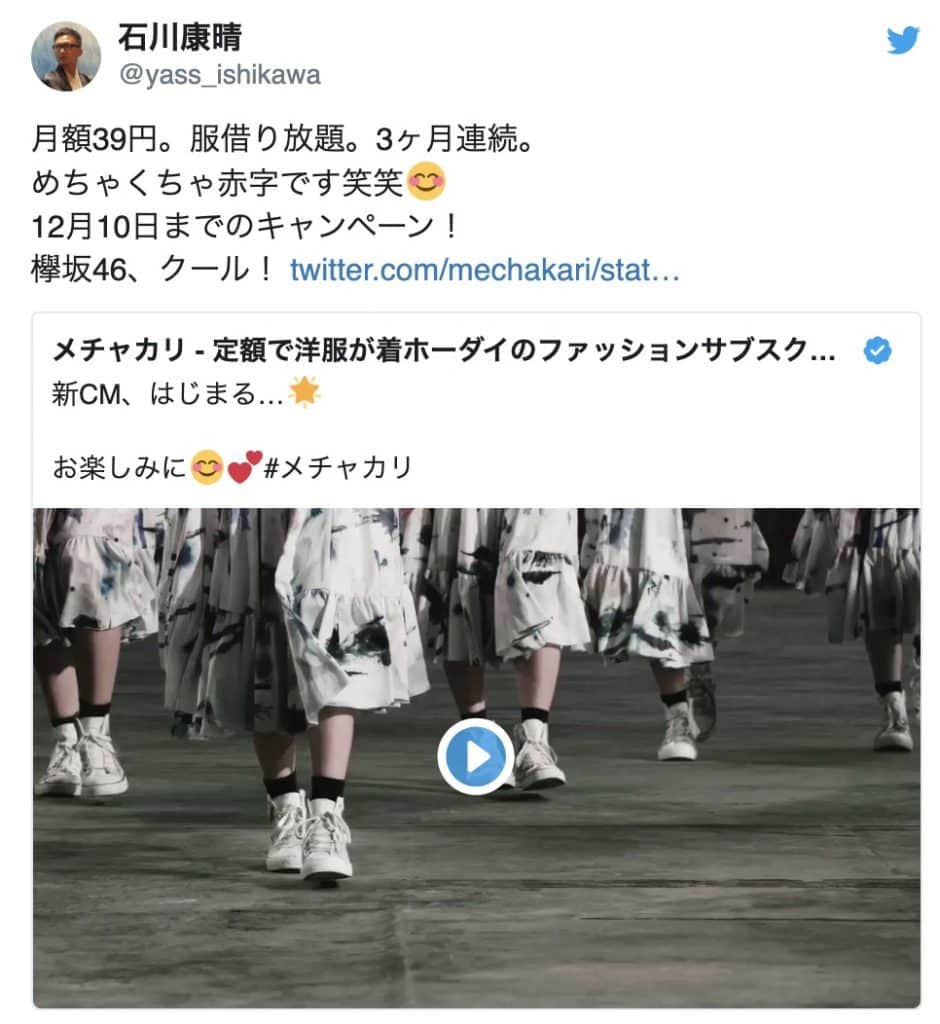
Task: Click the smiling emoji after 赤字です笑笑
Action: pyautogui.click(x=426, y=181)
